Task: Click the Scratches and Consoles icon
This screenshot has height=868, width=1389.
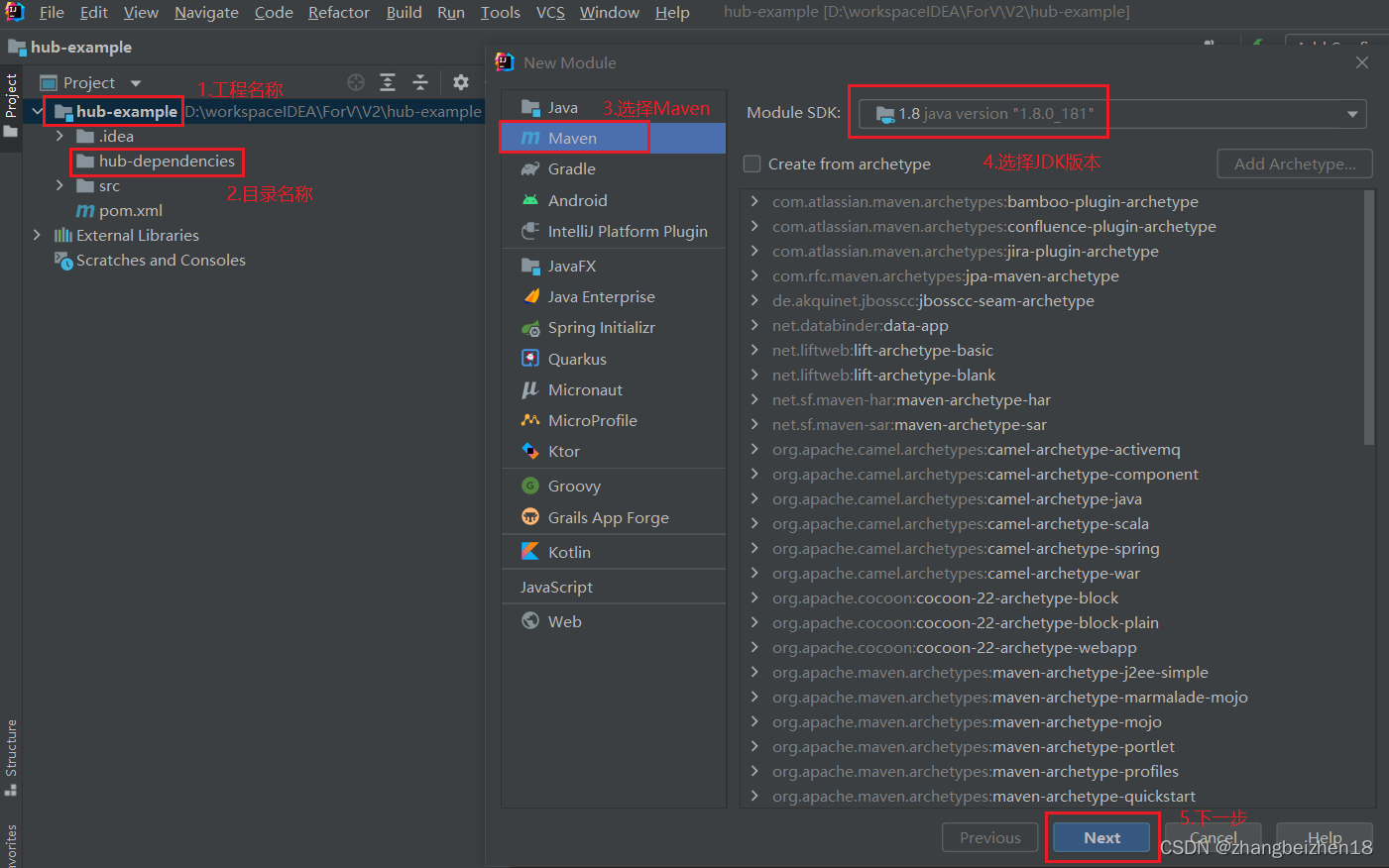Action: [63, 261]
